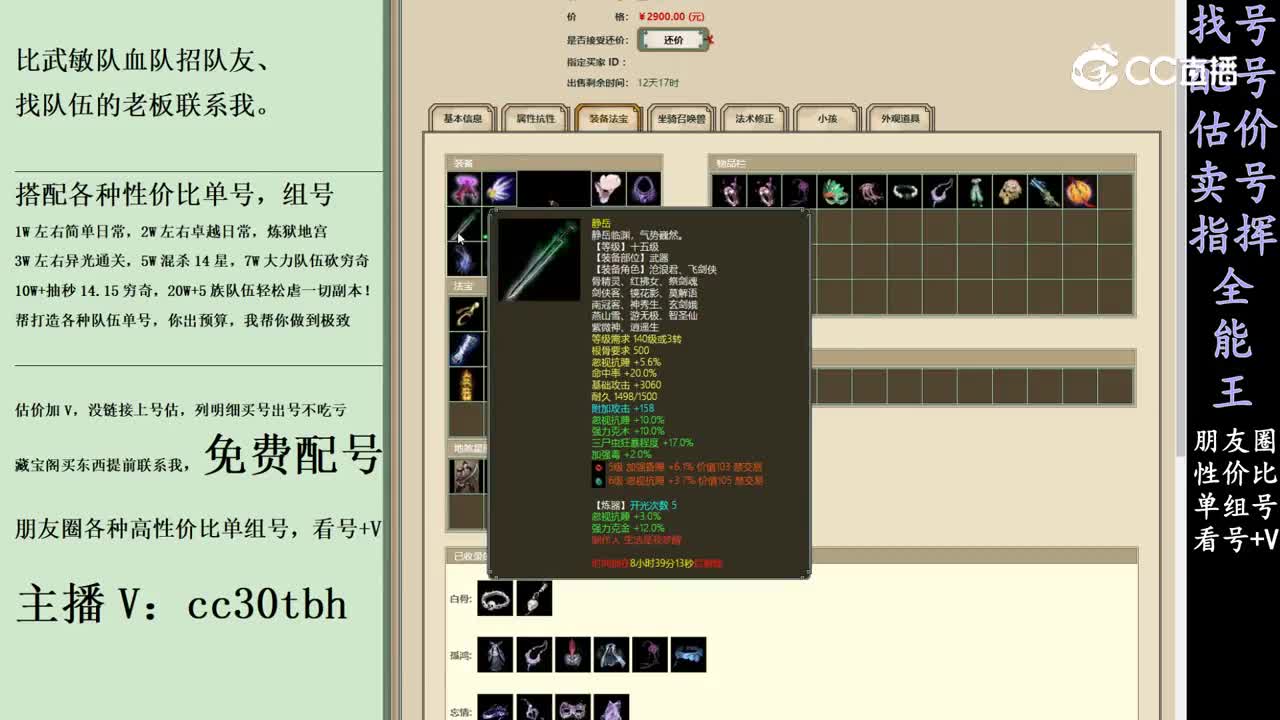This screenshot has width=1280, height=720.
Task: Click the pink tassel inventory item
Action: (869, 191)
